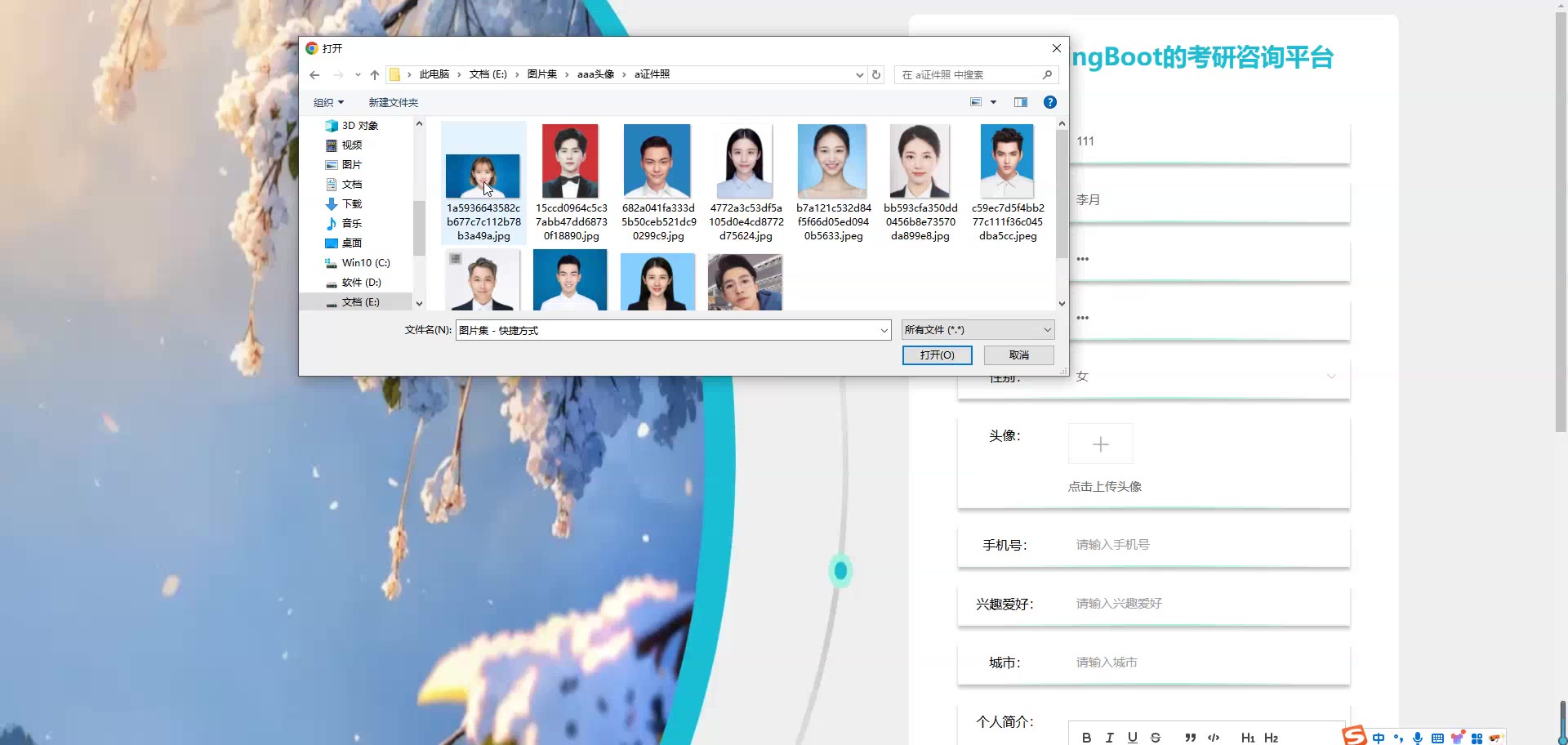Click aaa头像 in the breadcrumb path
1568x745 pixels.
pos(595,74)
